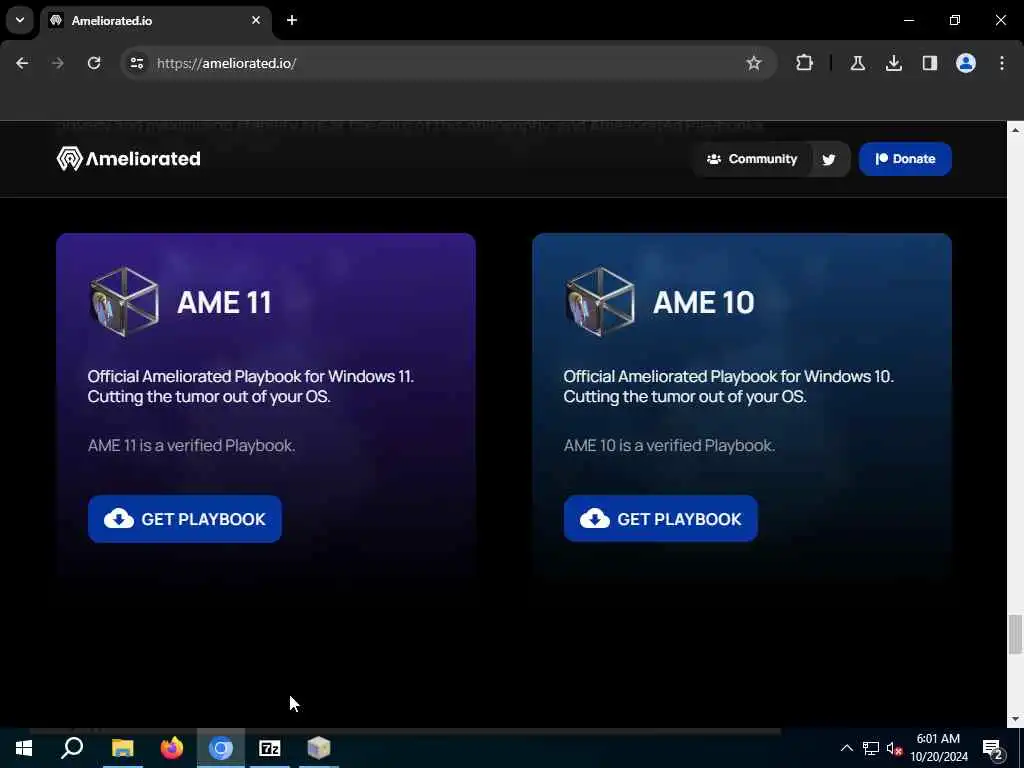Screen dimensions: 1024x768
Task: Open the Community link
Action: (752, 159)
